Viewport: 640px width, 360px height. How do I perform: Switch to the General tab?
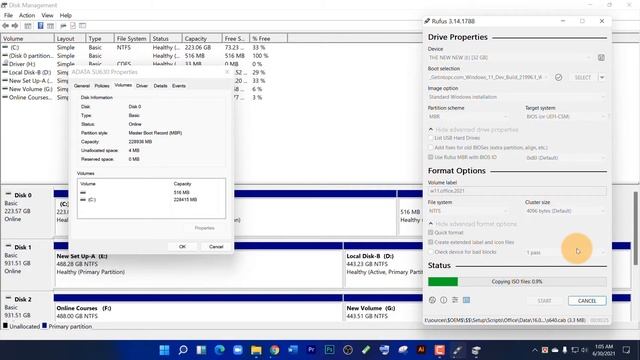(82, 86)
